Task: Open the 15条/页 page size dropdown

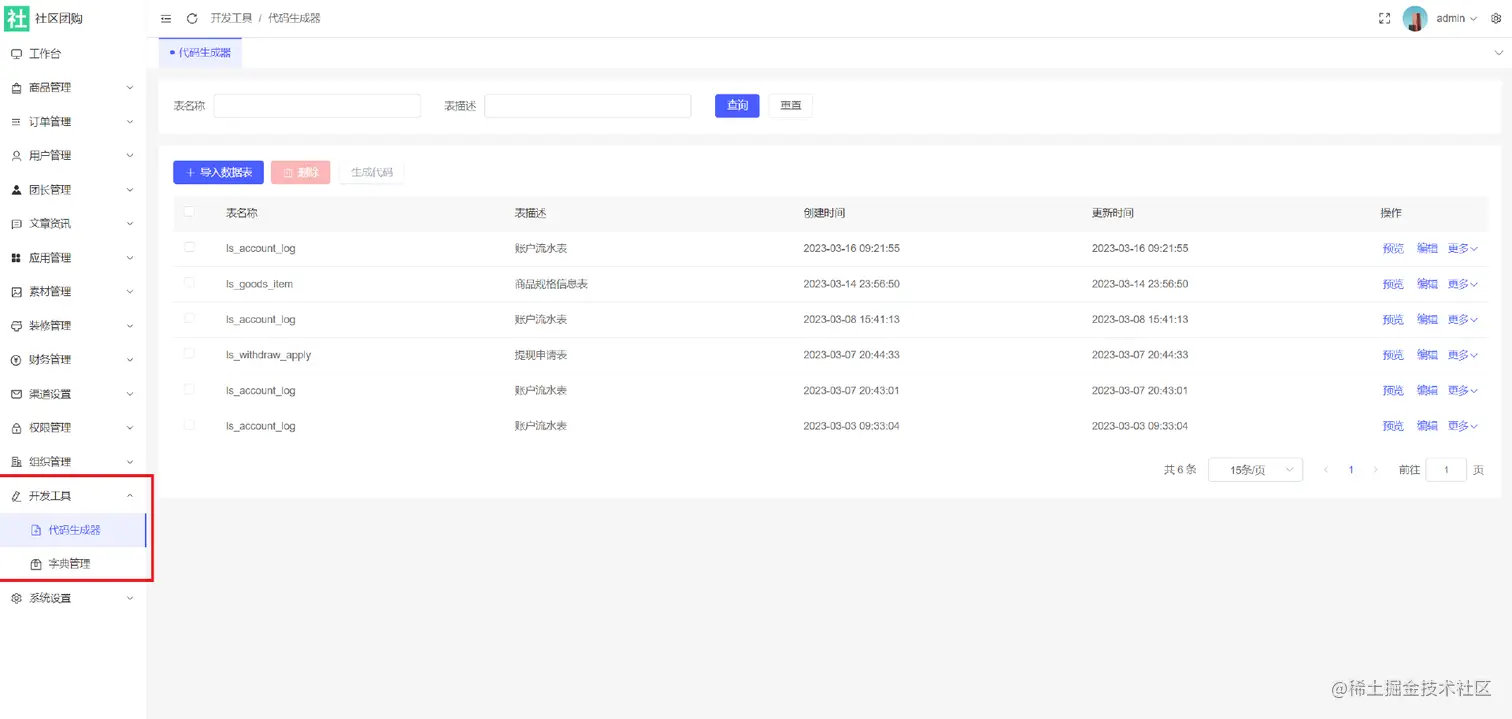Action: tap(1255, 470)
